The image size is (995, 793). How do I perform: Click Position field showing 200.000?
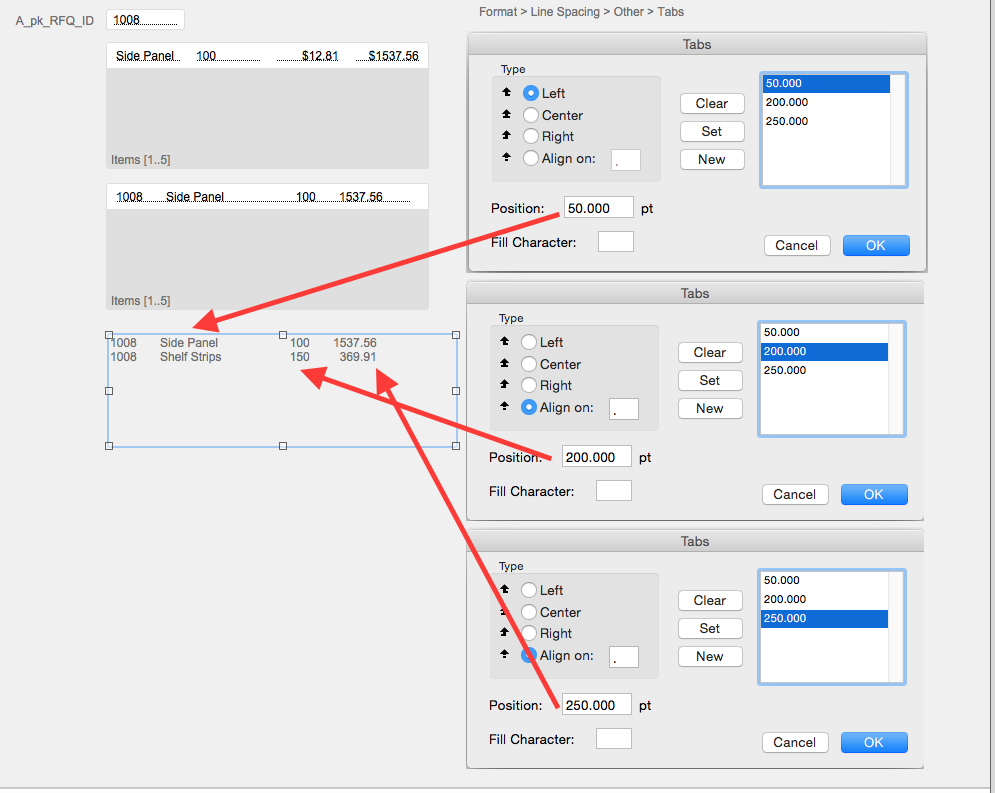[x=596, y=457]
